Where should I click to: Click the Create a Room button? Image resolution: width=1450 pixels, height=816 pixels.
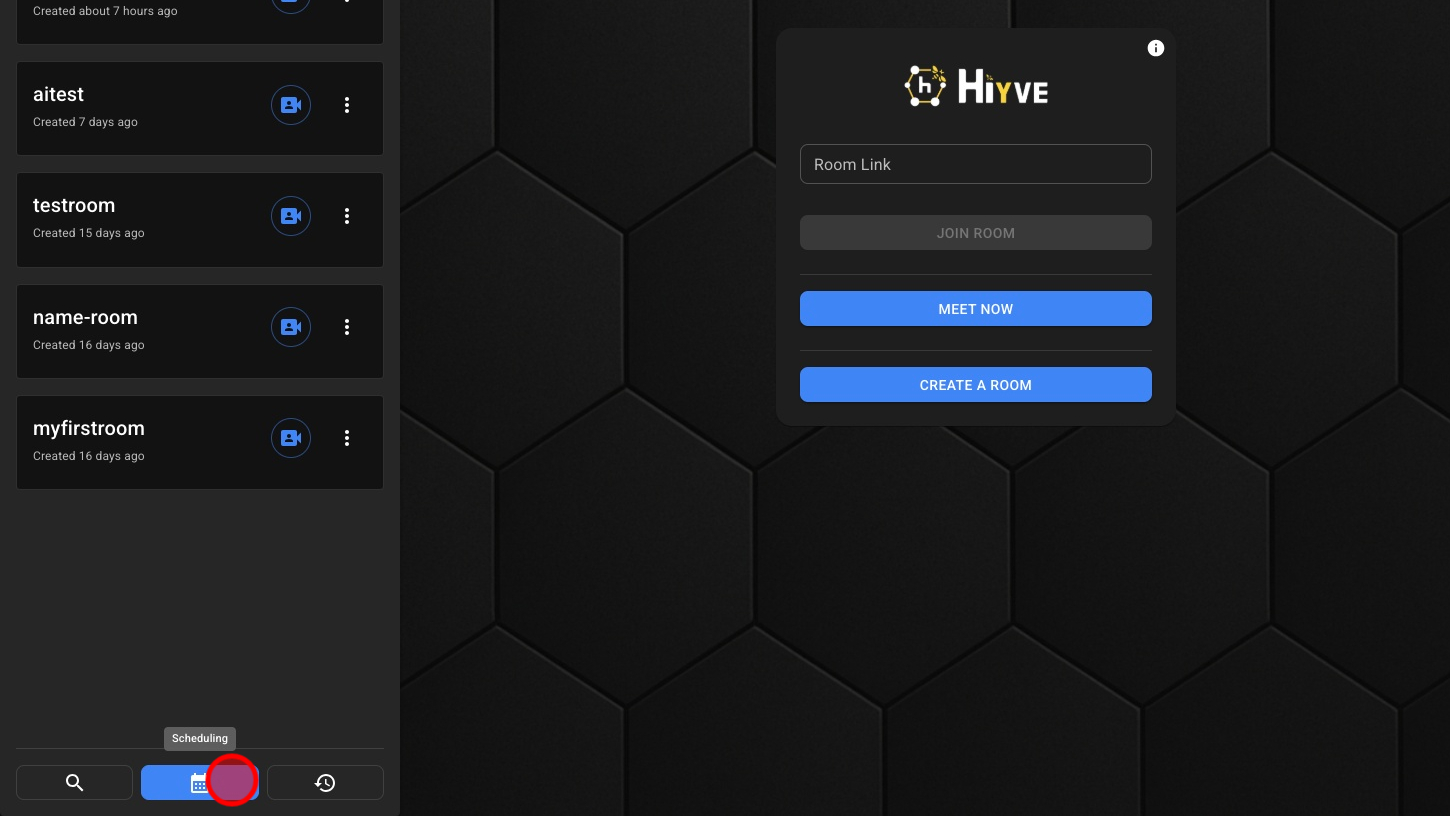(x=975, y=385)
